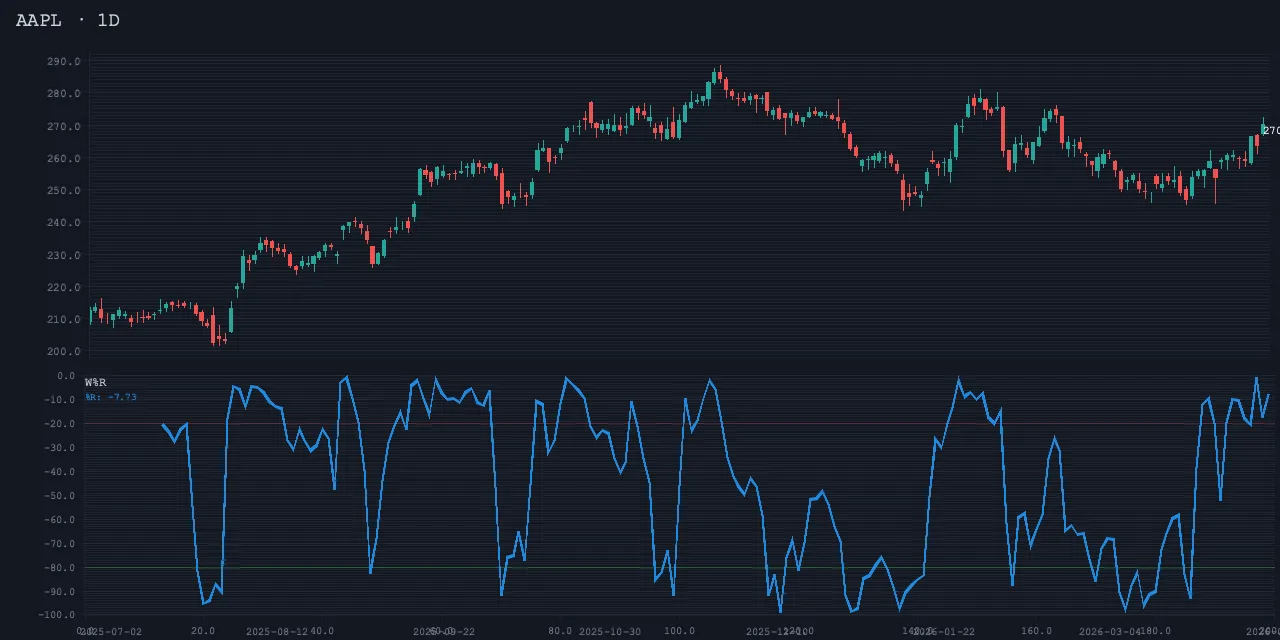The width and height of the screenshot is (1280, 640).
Task: Click the candlestick at the chart's highest peak
Action: click(718, 76)
